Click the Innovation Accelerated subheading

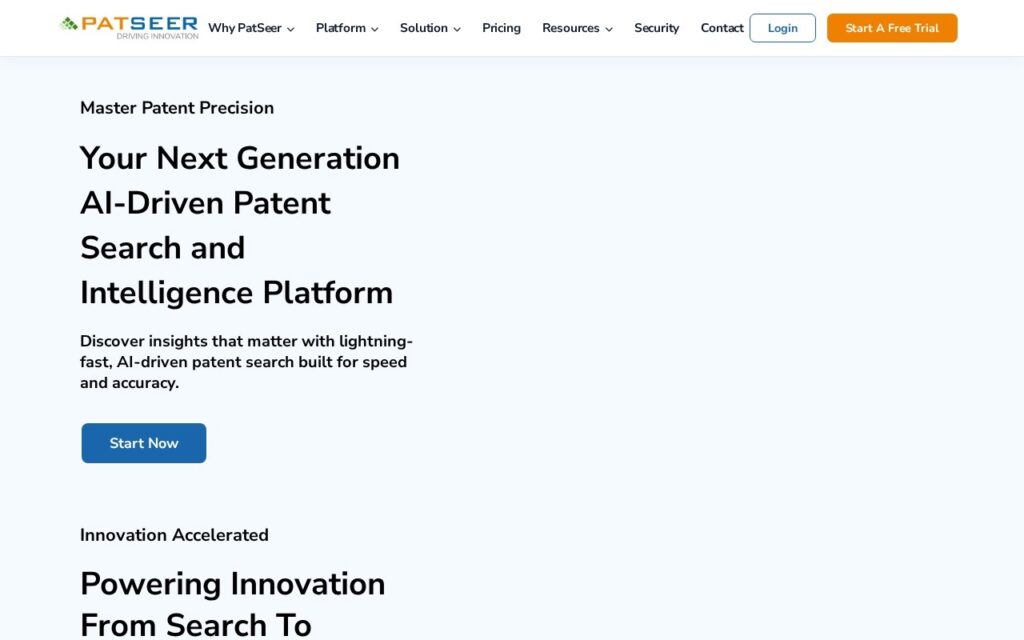[174, 535]
